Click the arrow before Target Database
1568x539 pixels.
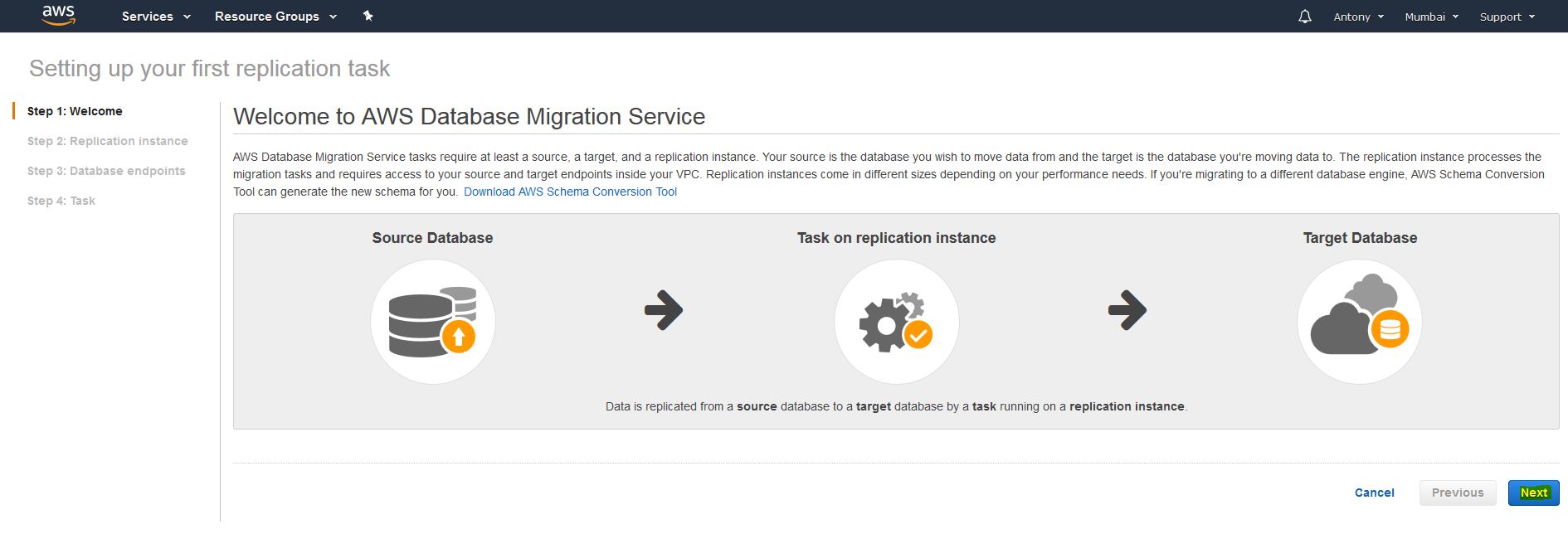(1127, 310)
